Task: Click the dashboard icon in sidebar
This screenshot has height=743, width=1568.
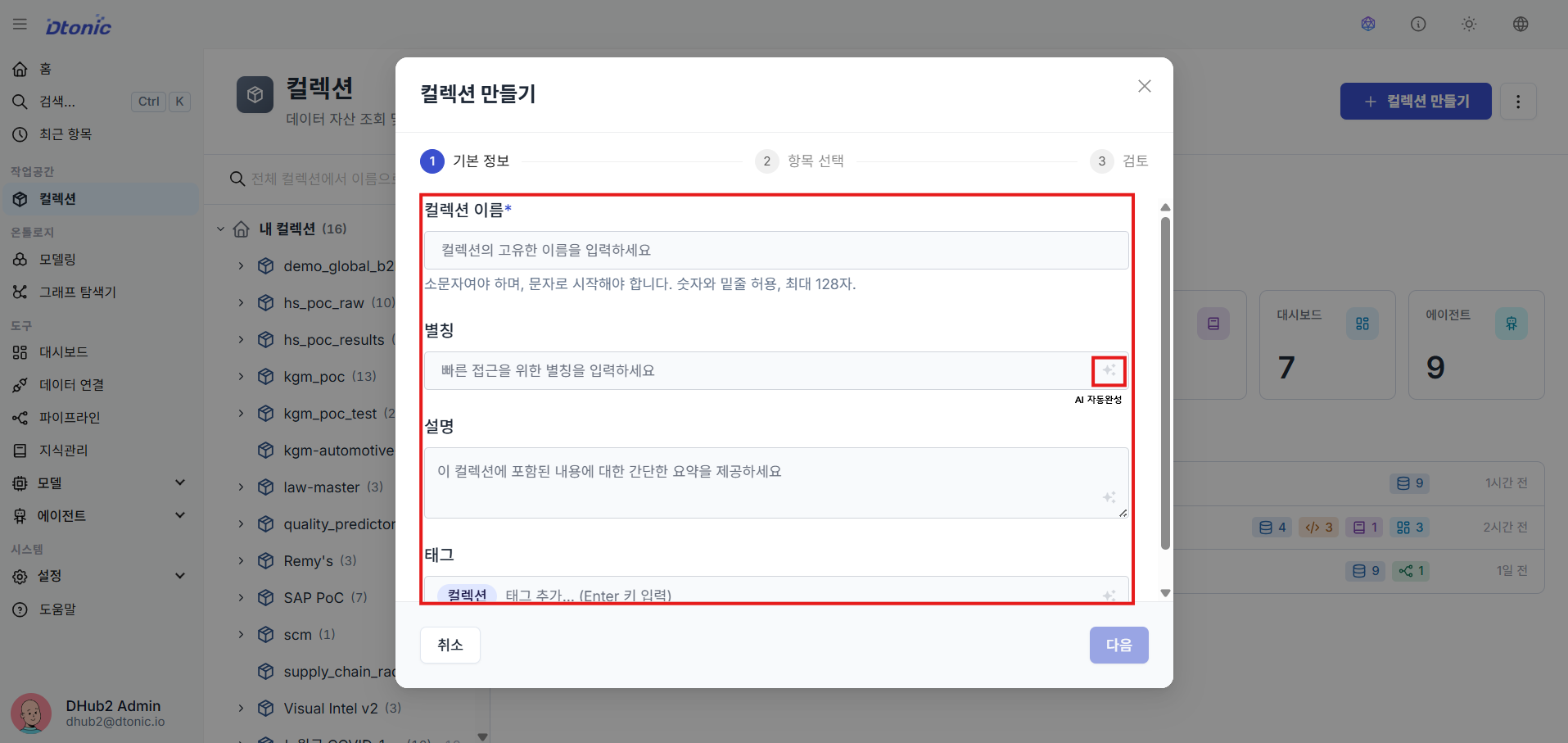Action: (x=20, y=352)
